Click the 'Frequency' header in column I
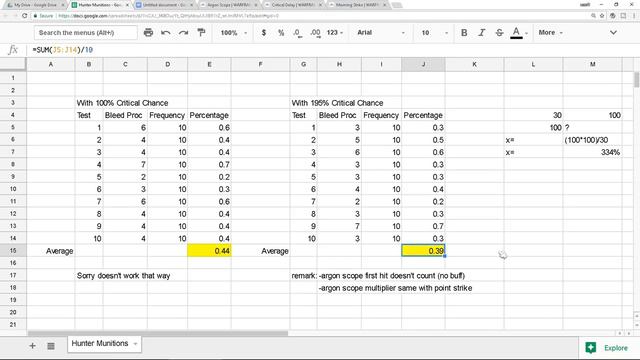This screenshot has height=360, width=640. coord(381,115)
